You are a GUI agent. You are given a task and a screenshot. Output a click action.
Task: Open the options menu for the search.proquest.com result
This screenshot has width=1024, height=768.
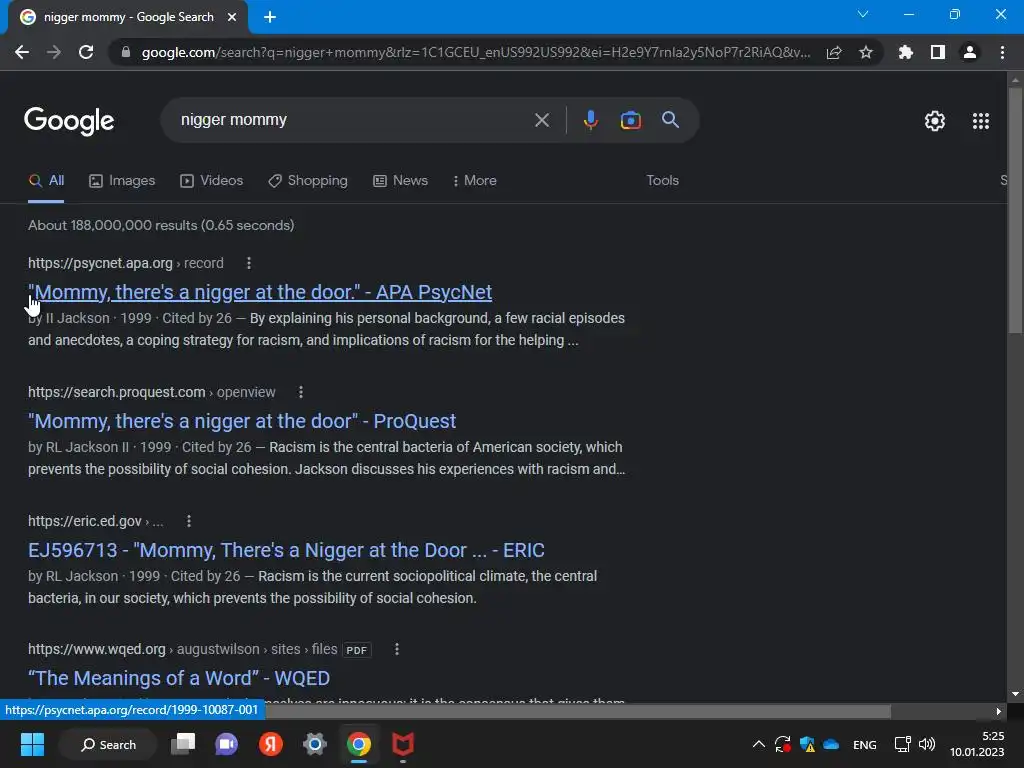coord(300,392)
